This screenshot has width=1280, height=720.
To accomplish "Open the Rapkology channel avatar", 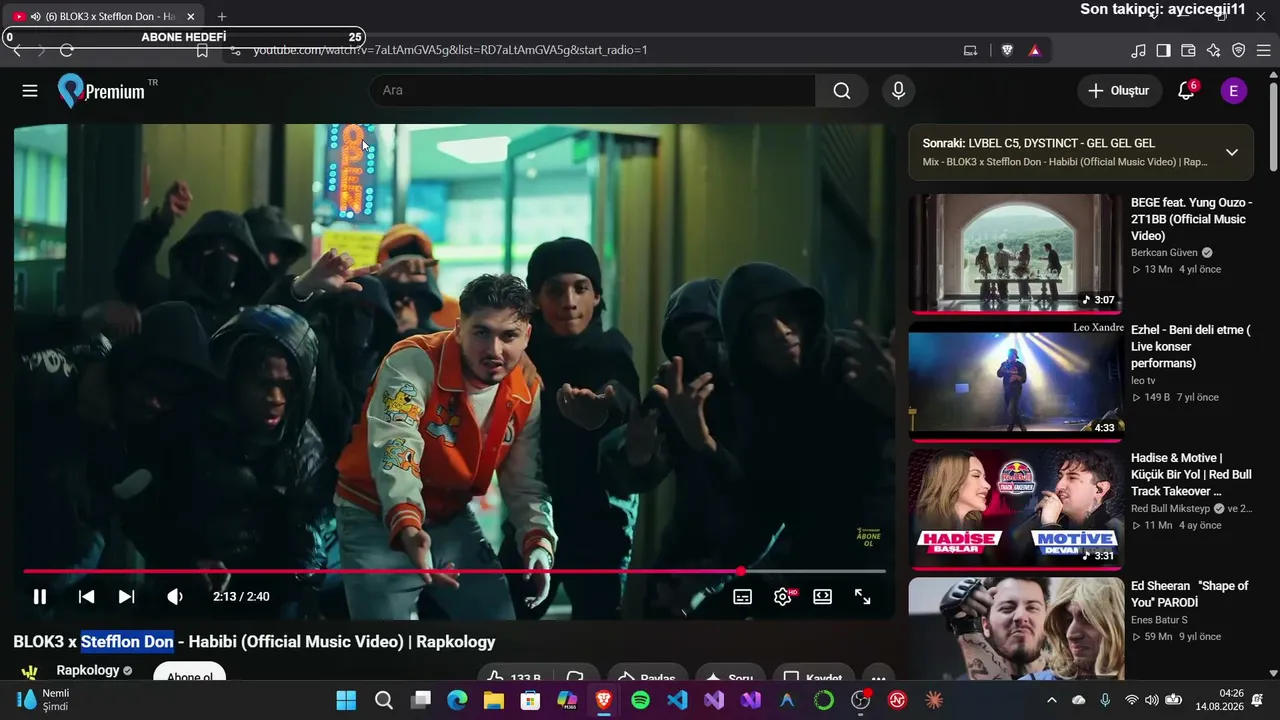I will coord(30,672).
